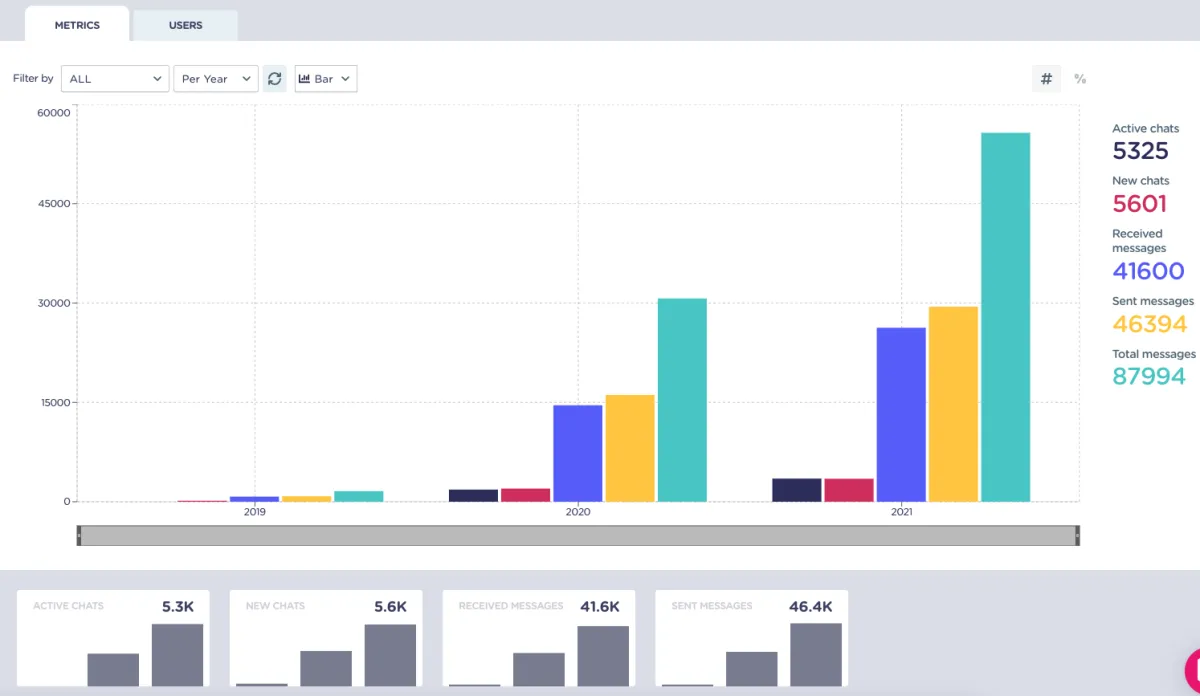Click the right handle of range slider
The image size is (1200, 696).
coord(1077,536)
